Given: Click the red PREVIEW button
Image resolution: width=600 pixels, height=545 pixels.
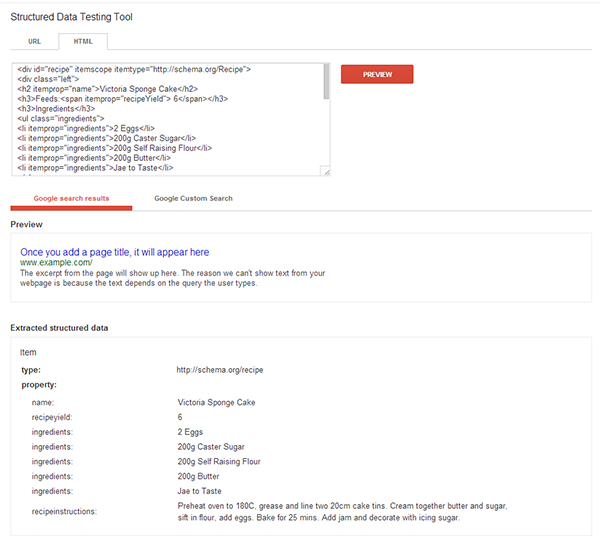Looking at the screenshot, I should [377, 74].
